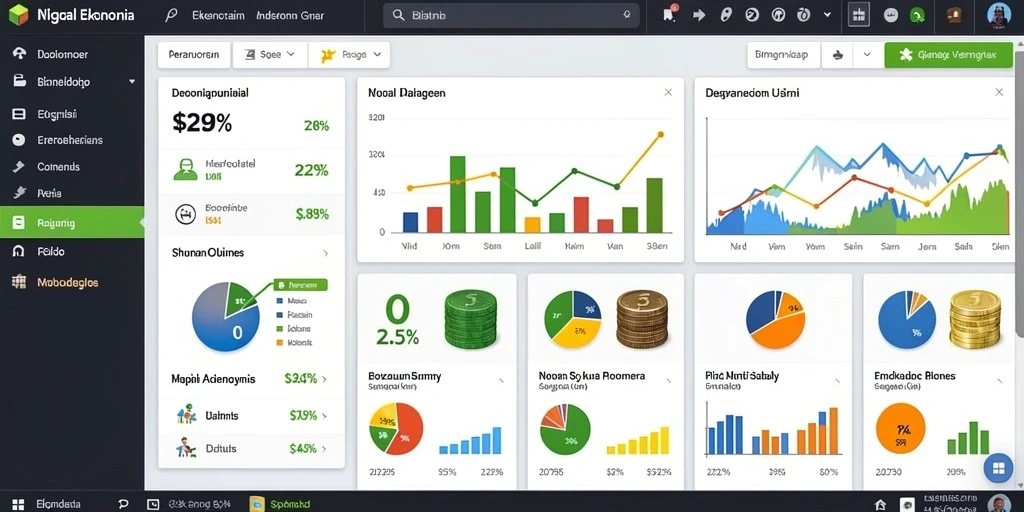
Task: Click the blue grid floating button
Action: click(x=997, y=468)
